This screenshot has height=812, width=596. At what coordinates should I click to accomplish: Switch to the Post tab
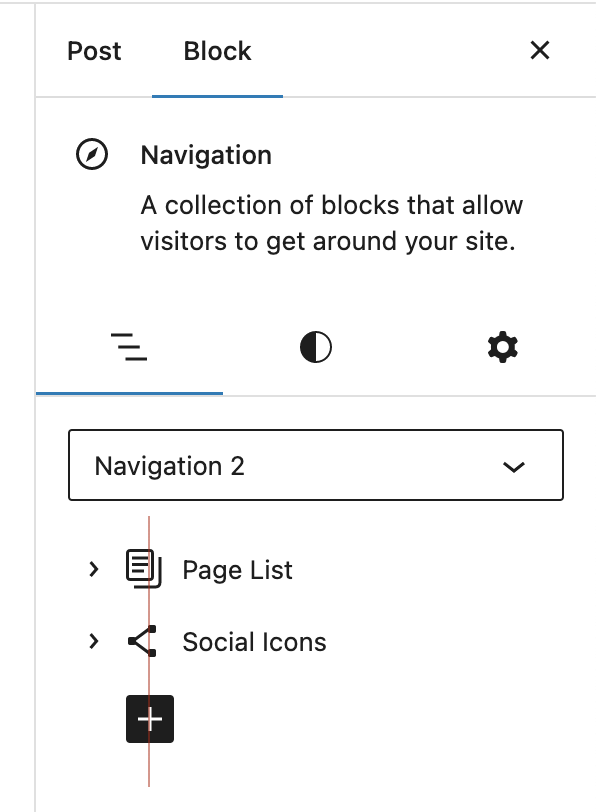point(93,50)
